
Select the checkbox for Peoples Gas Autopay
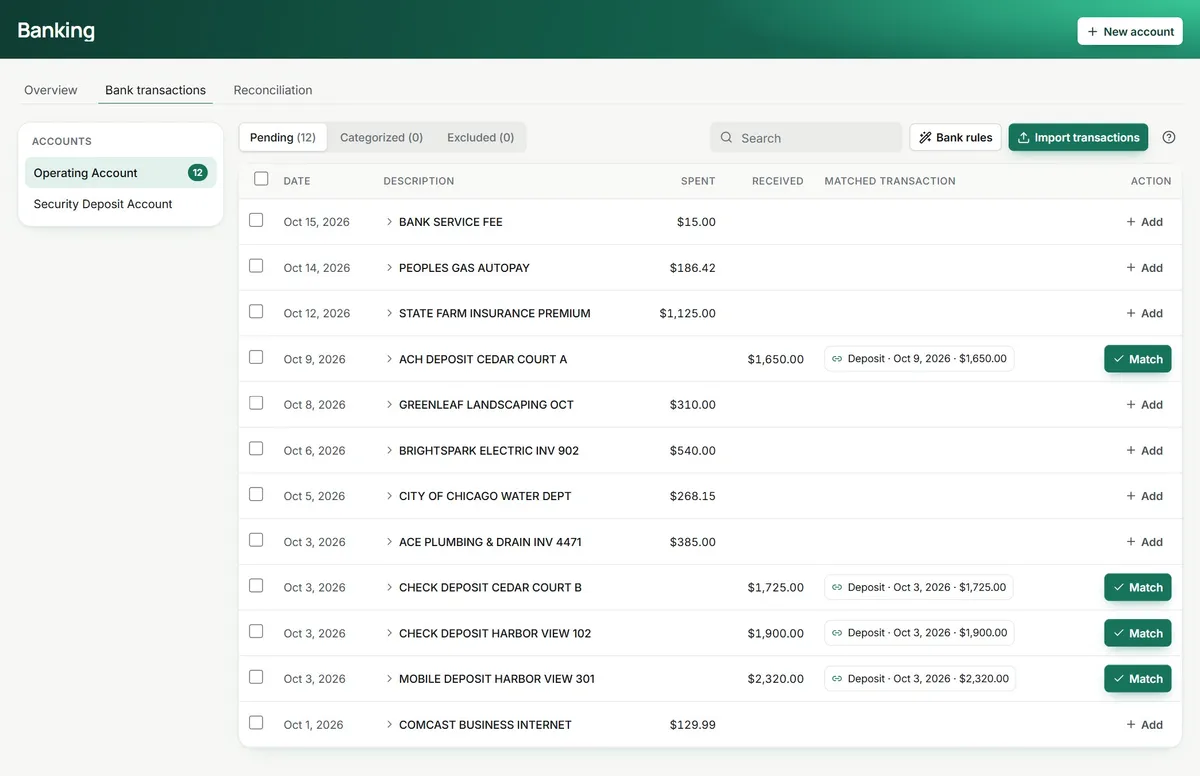256,266
